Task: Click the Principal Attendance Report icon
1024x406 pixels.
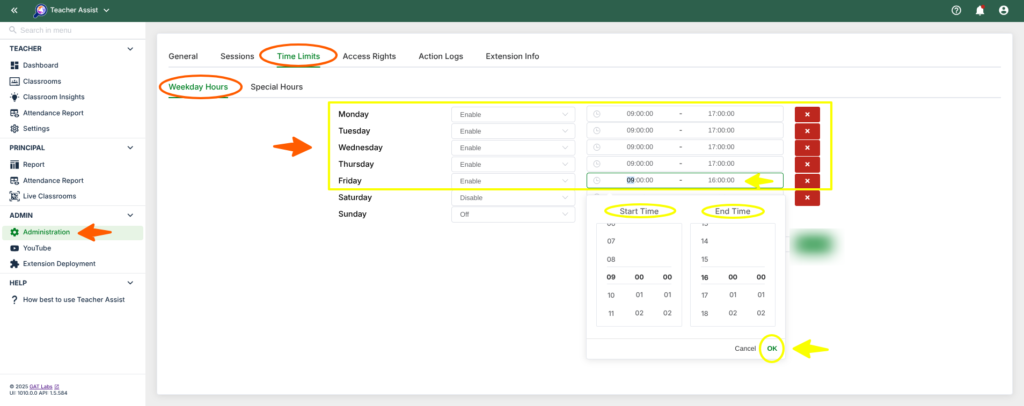Action: 14,180
